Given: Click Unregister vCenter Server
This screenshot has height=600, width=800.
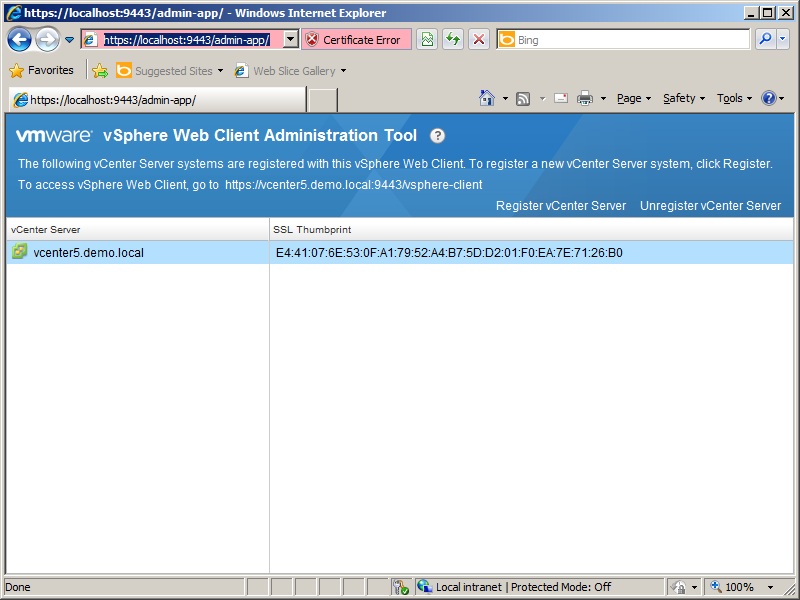Looking at the screenshot, I should click(710, 206).
